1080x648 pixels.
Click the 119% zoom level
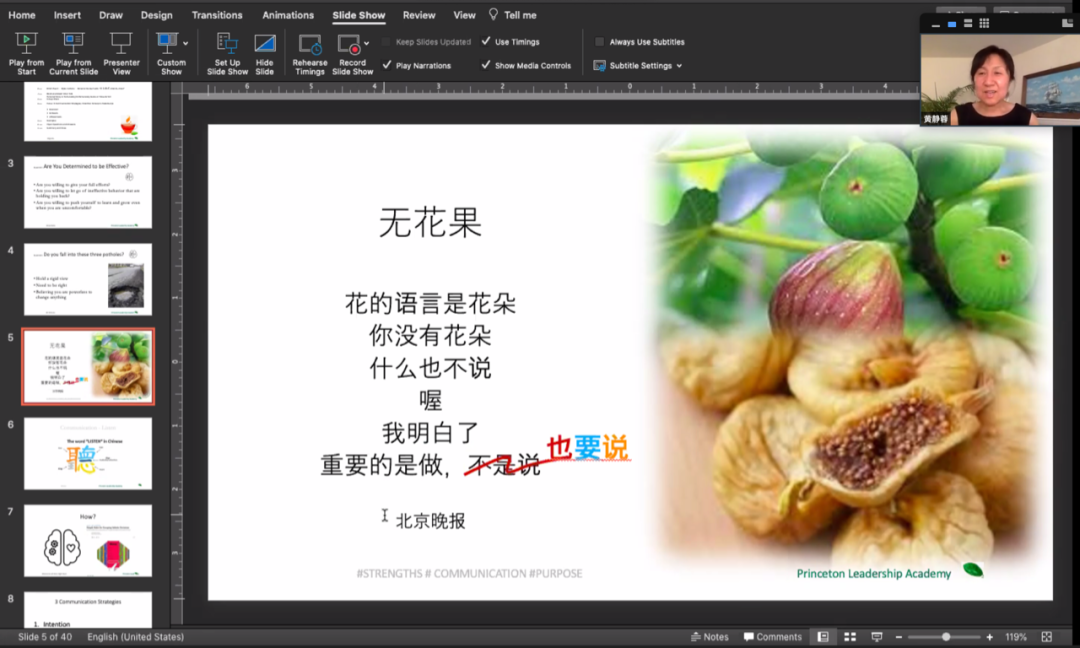click(x=1016, y=637)
